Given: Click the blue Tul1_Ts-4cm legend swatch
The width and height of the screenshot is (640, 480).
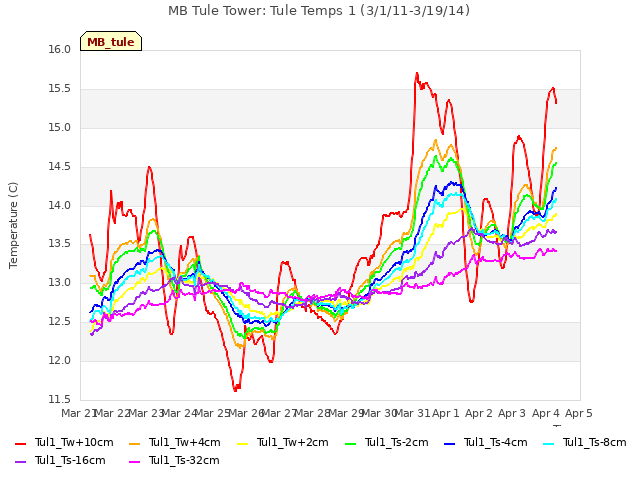Looking at the screenshot, I should (450, 443).
